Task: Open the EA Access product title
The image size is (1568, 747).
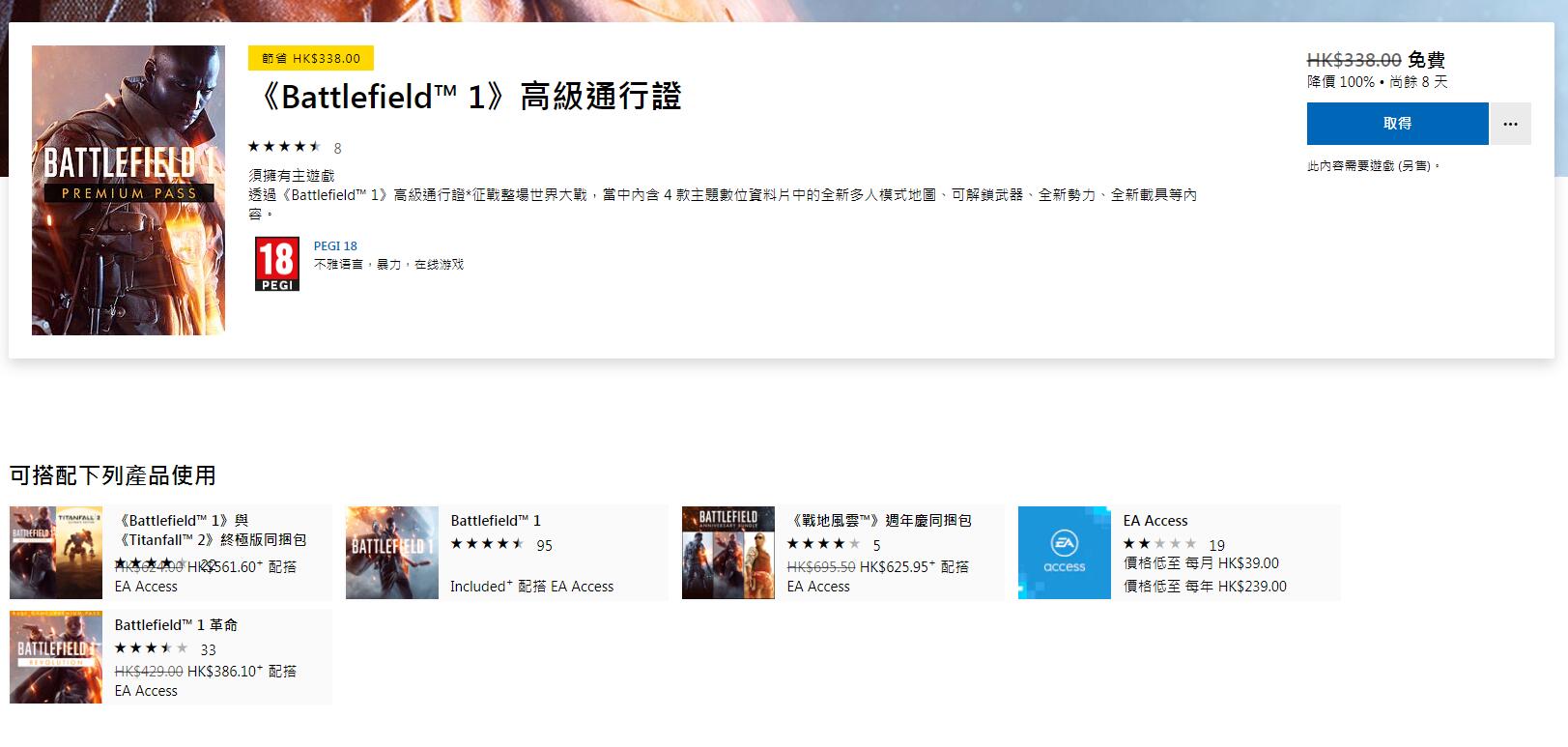Action: 1155,521
